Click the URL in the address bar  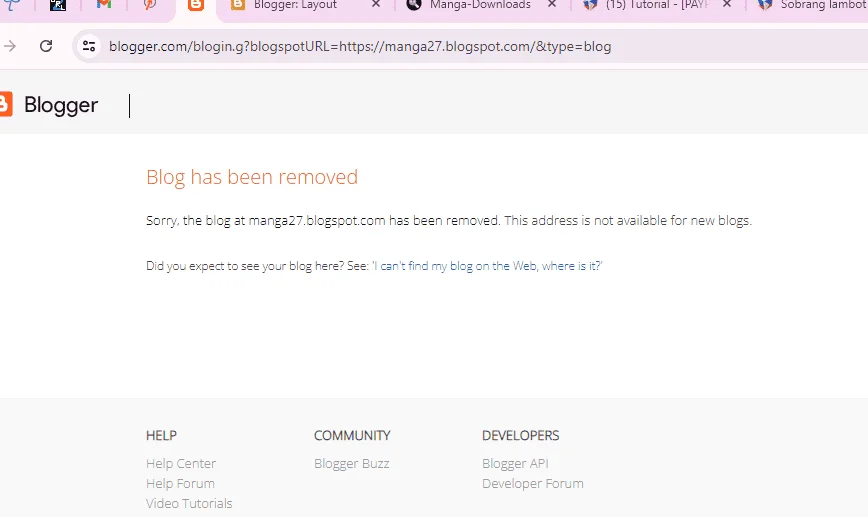click(360, 46)
